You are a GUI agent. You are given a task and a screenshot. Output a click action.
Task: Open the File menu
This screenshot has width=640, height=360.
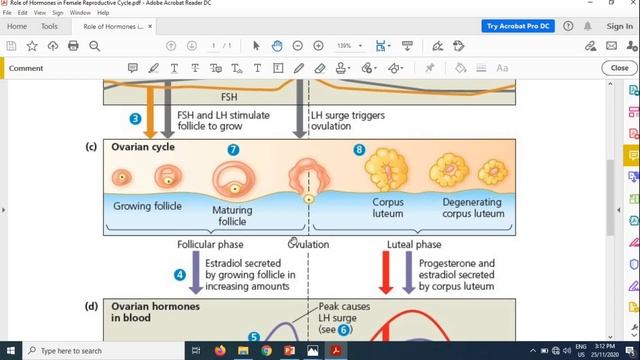click(7, 13)
